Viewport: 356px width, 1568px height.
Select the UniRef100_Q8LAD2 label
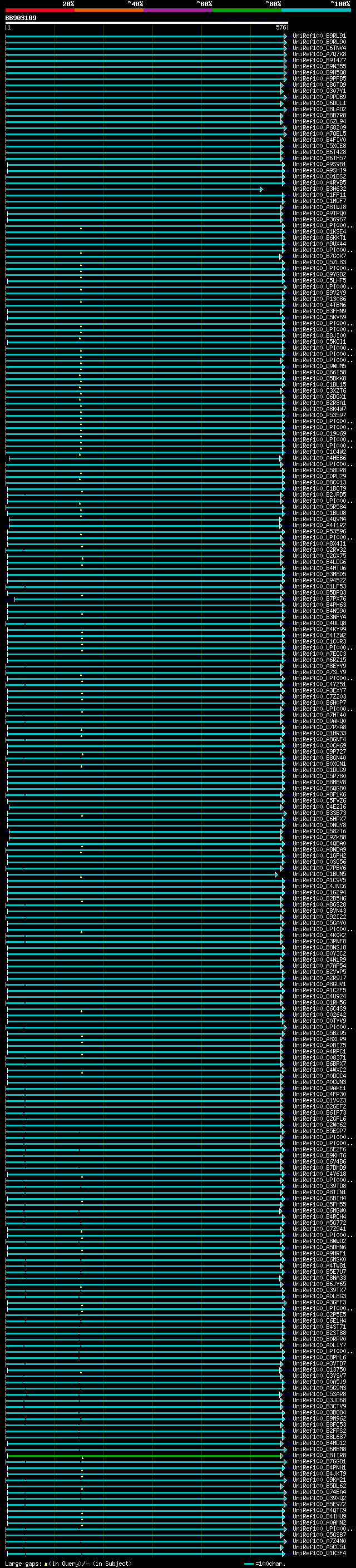coord(319,109)
